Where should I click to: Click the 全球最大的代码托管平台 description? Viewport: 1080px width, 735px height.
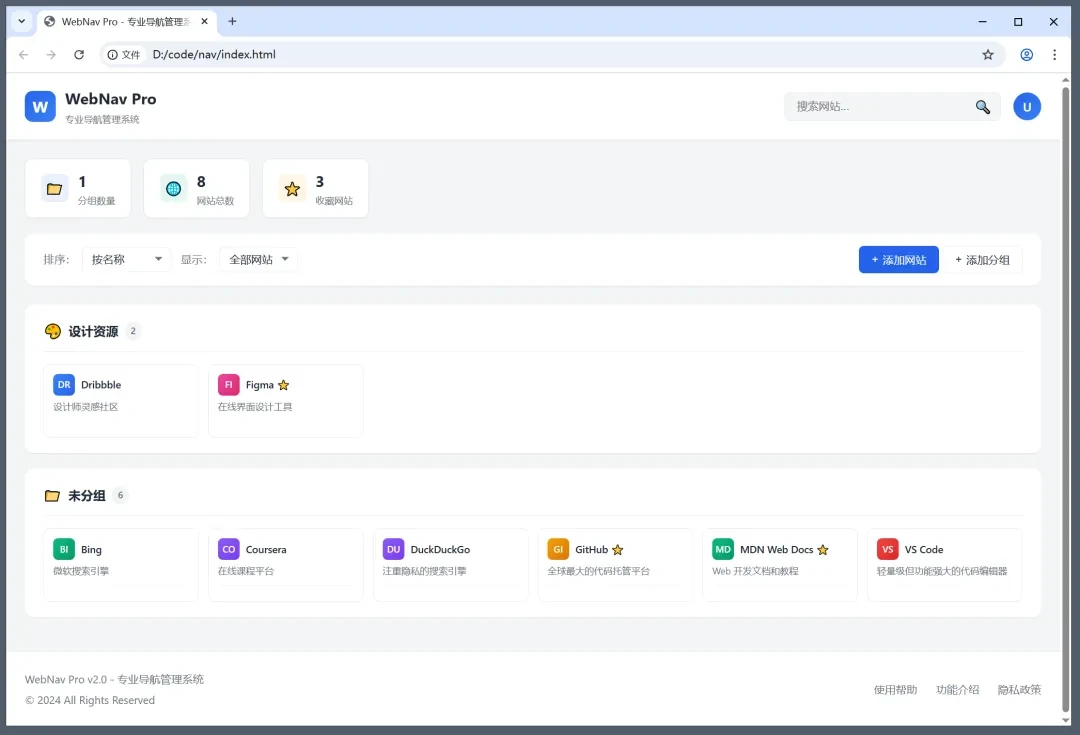599,571
